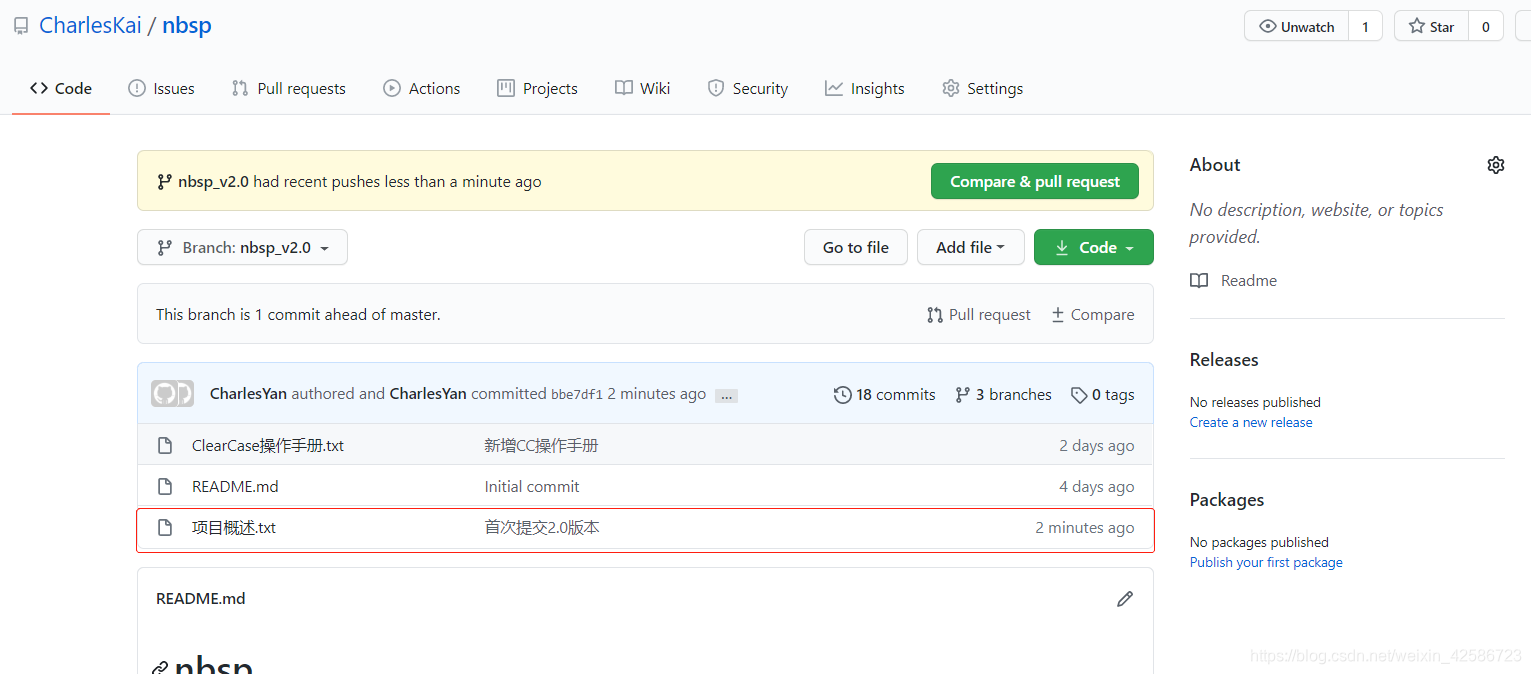This screenshot has width=1531, height=674.
Task: Click the 新增CC操作手册 commit message
Action: [x=541, y=445]
